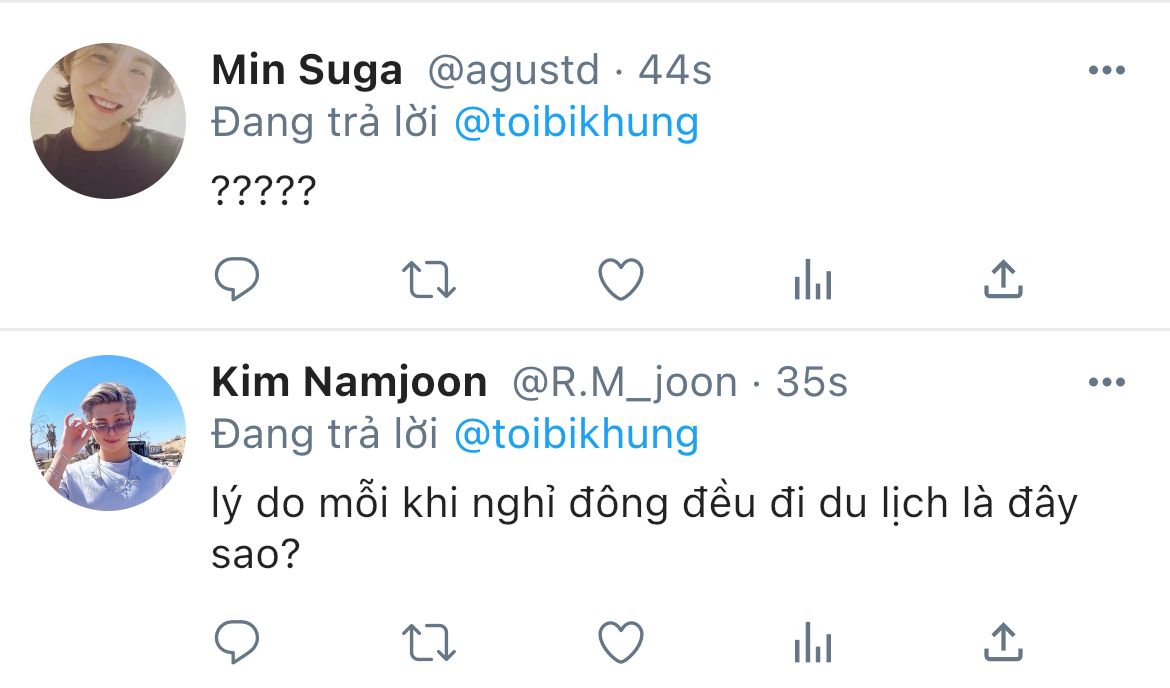
Task: Open more options on Min Suga's tweet
Action: pos(1106,71)
